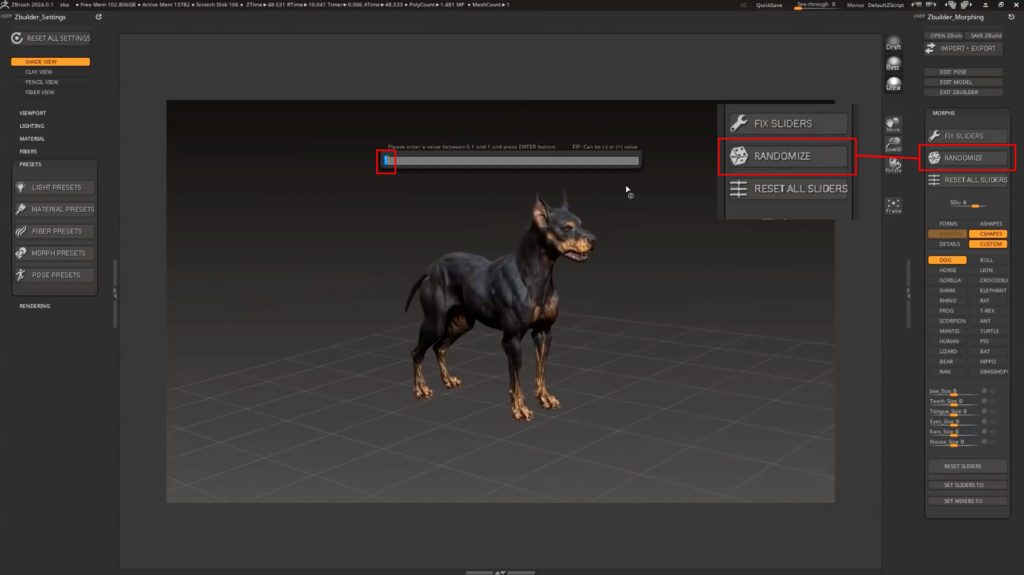This screenshot has height=575, width=1024.
Task: Expand the Lighting settings section
Action: point(32,126)
